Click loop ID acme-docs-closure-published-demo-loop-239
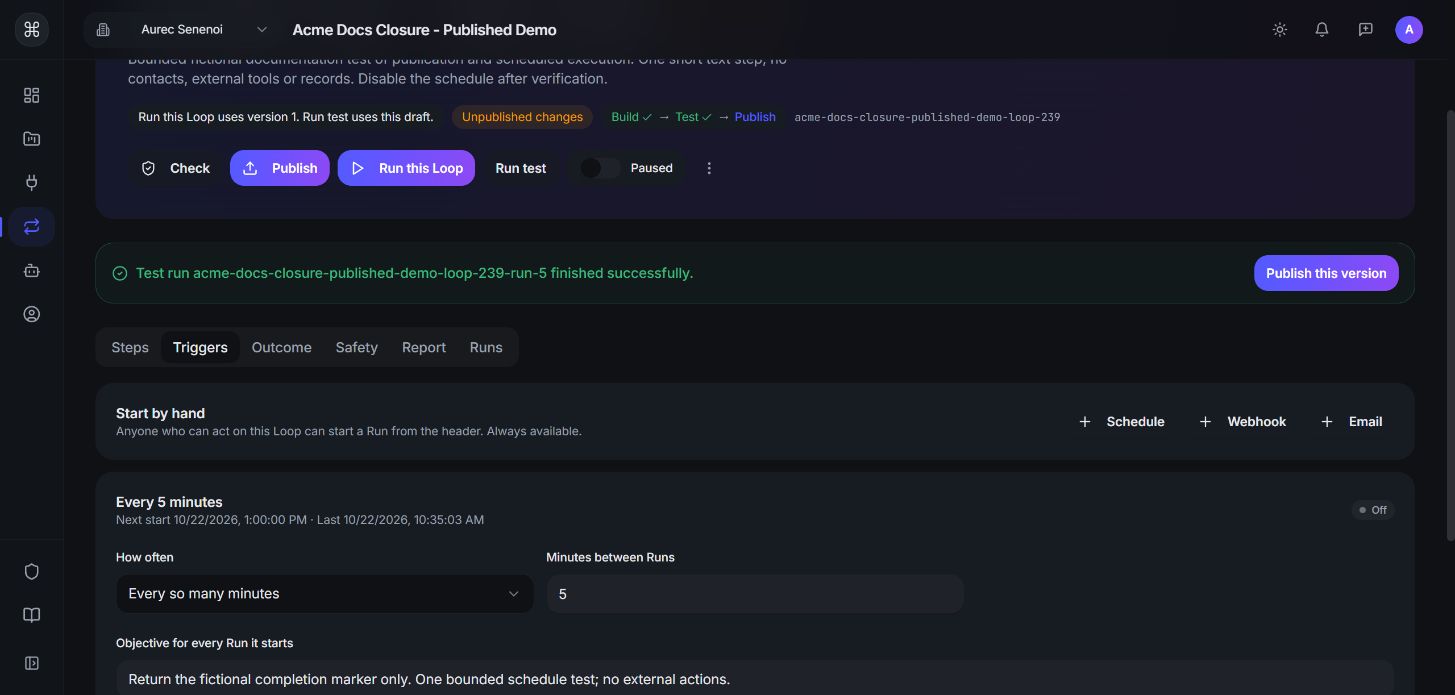Image resolution: width=1455 pixels, height=695 pixels. (x=927, y=117)
